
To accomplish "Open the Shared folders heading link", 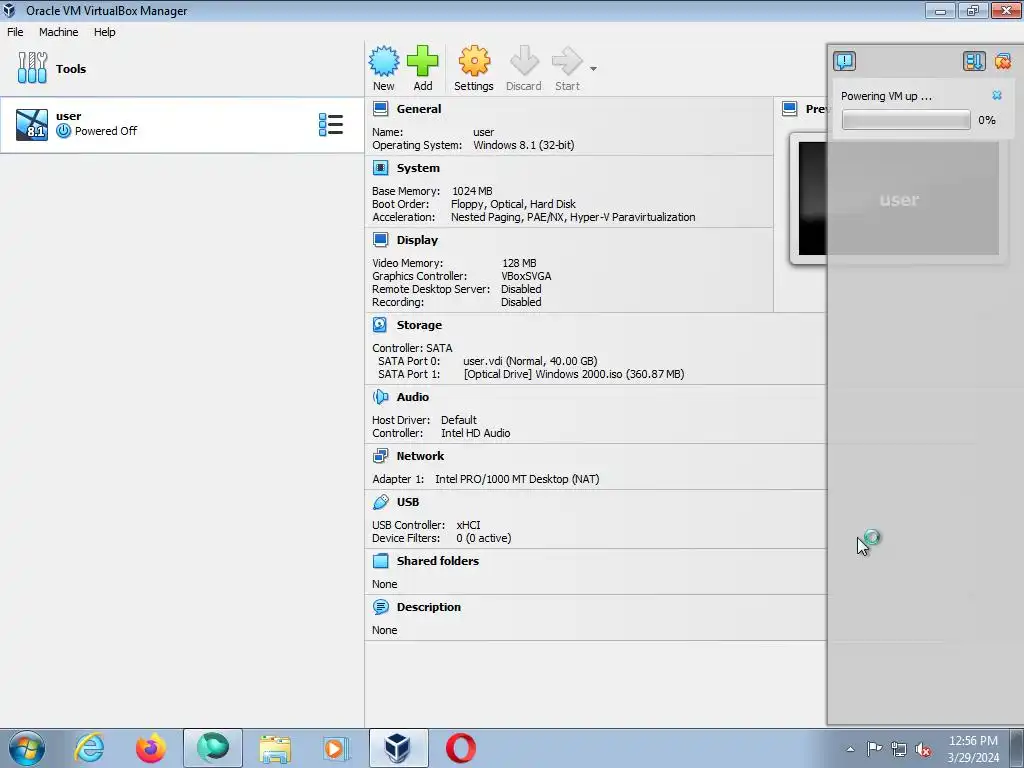I will (x=438, y=560).
